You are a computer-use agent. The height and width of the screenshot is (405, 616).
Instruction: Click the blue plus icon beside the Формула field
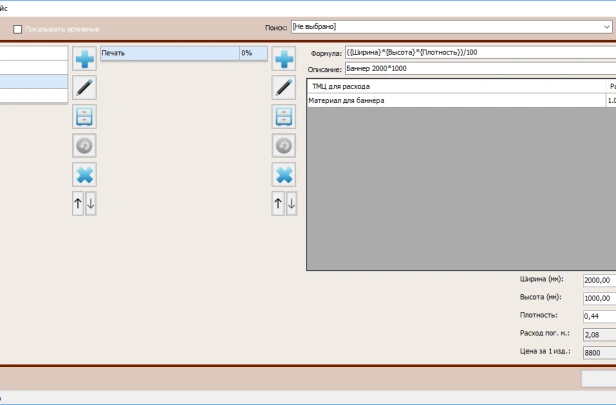click(285, 59)
